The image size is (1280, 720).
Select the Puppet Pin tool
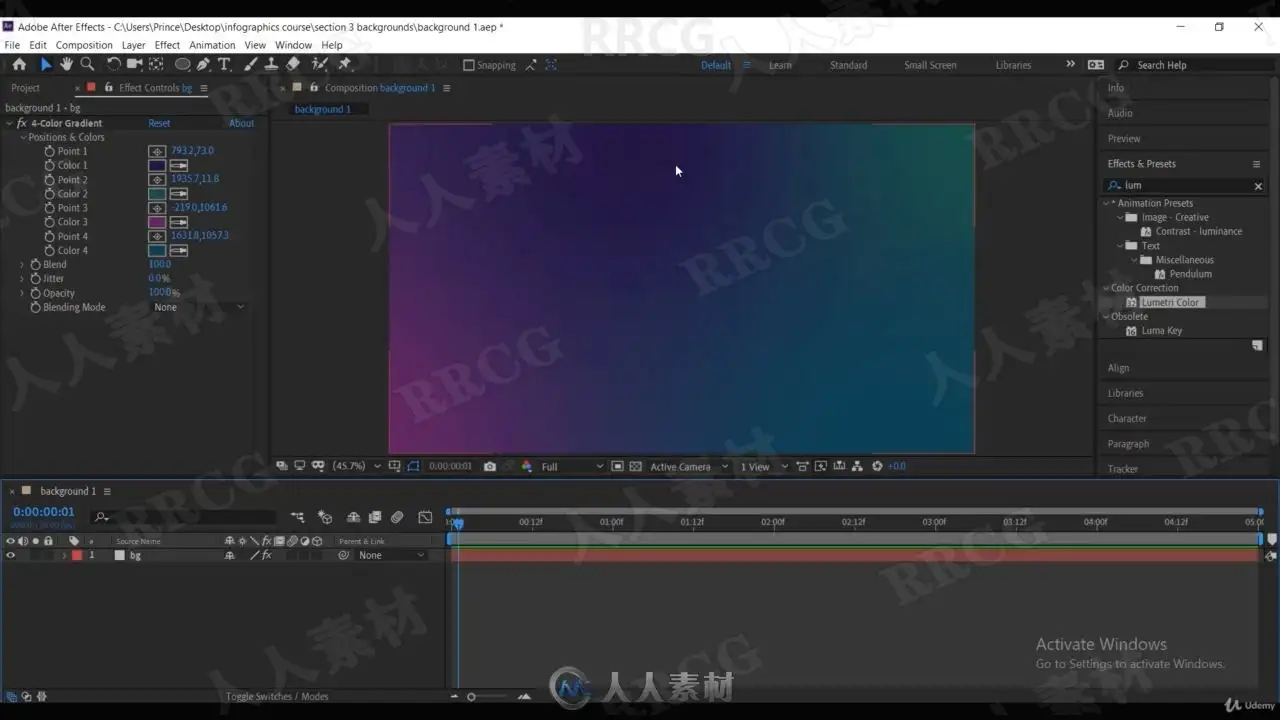tap(345, 64)
